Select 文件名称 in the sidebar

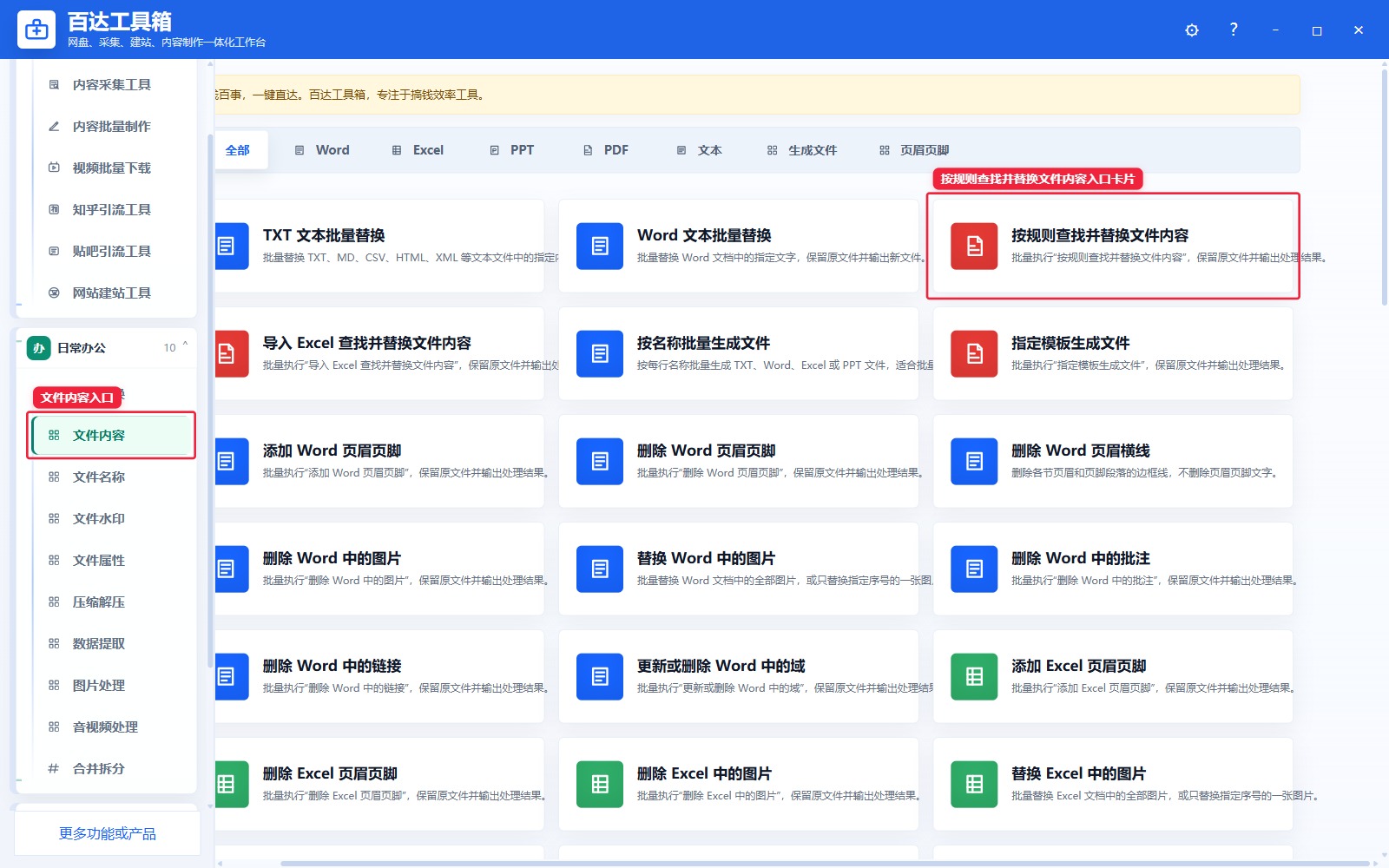(111, 477)
